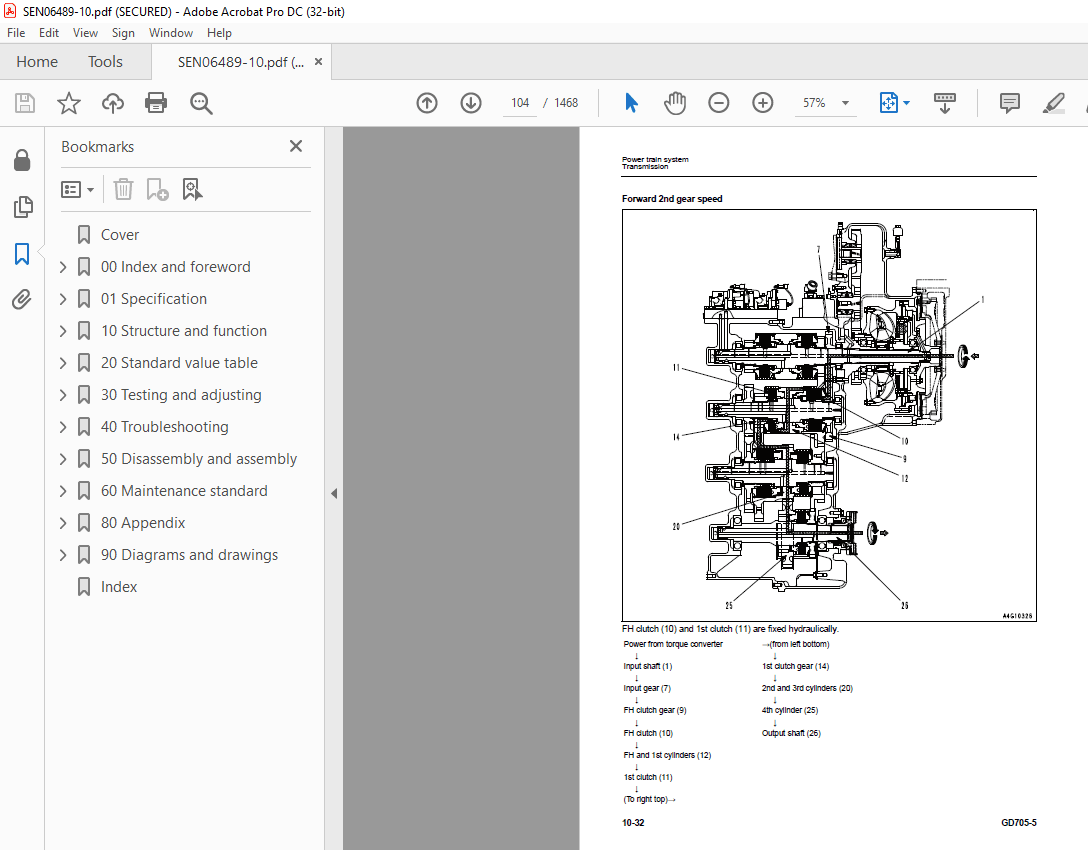Open the Page Thumbnails panel

pyautogui.click(x=22, y=207)
